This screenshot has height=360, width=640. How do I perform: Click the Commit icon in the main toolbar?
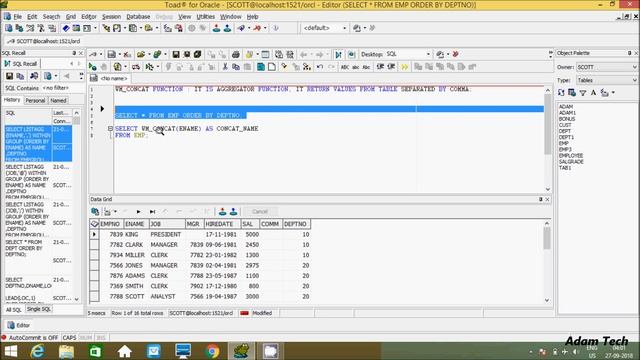point(216,28)
